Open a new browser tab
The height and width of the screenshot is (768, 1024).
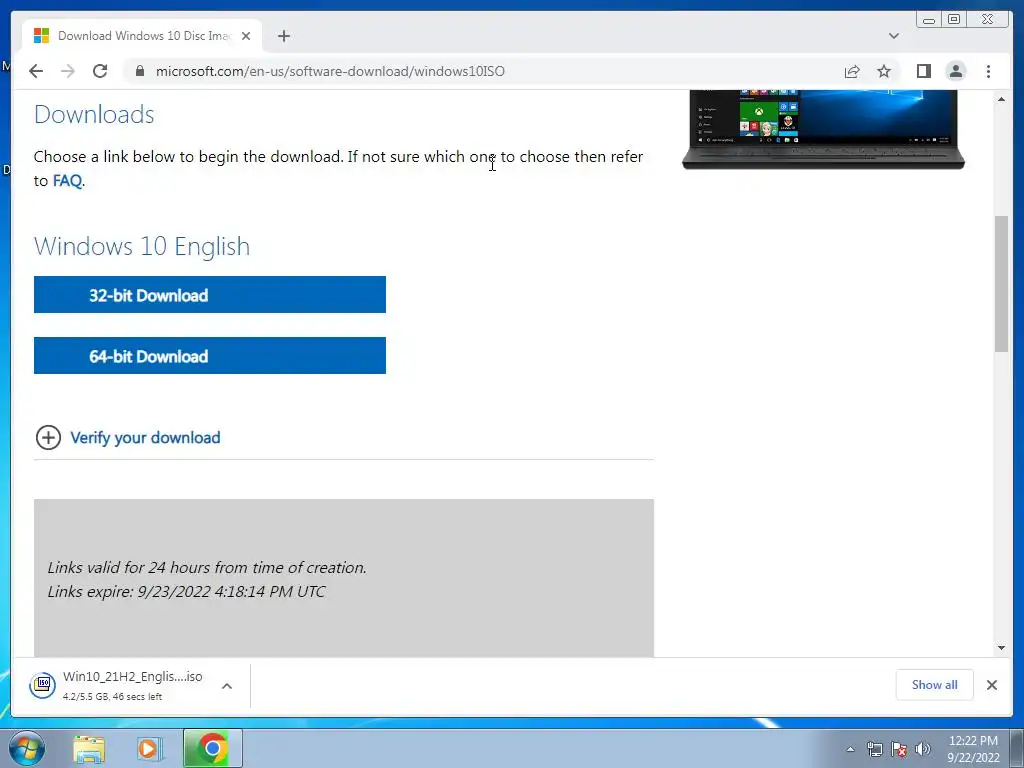283,36
